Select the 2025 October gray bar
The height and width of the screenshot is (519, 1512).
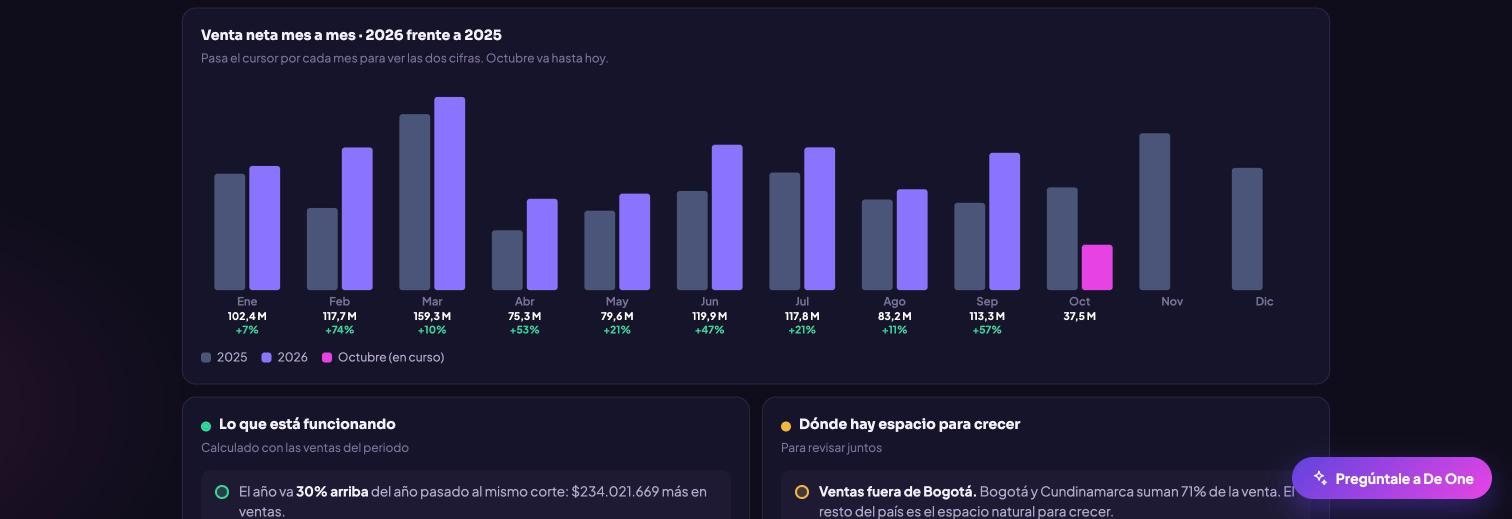coord(1062,239)
